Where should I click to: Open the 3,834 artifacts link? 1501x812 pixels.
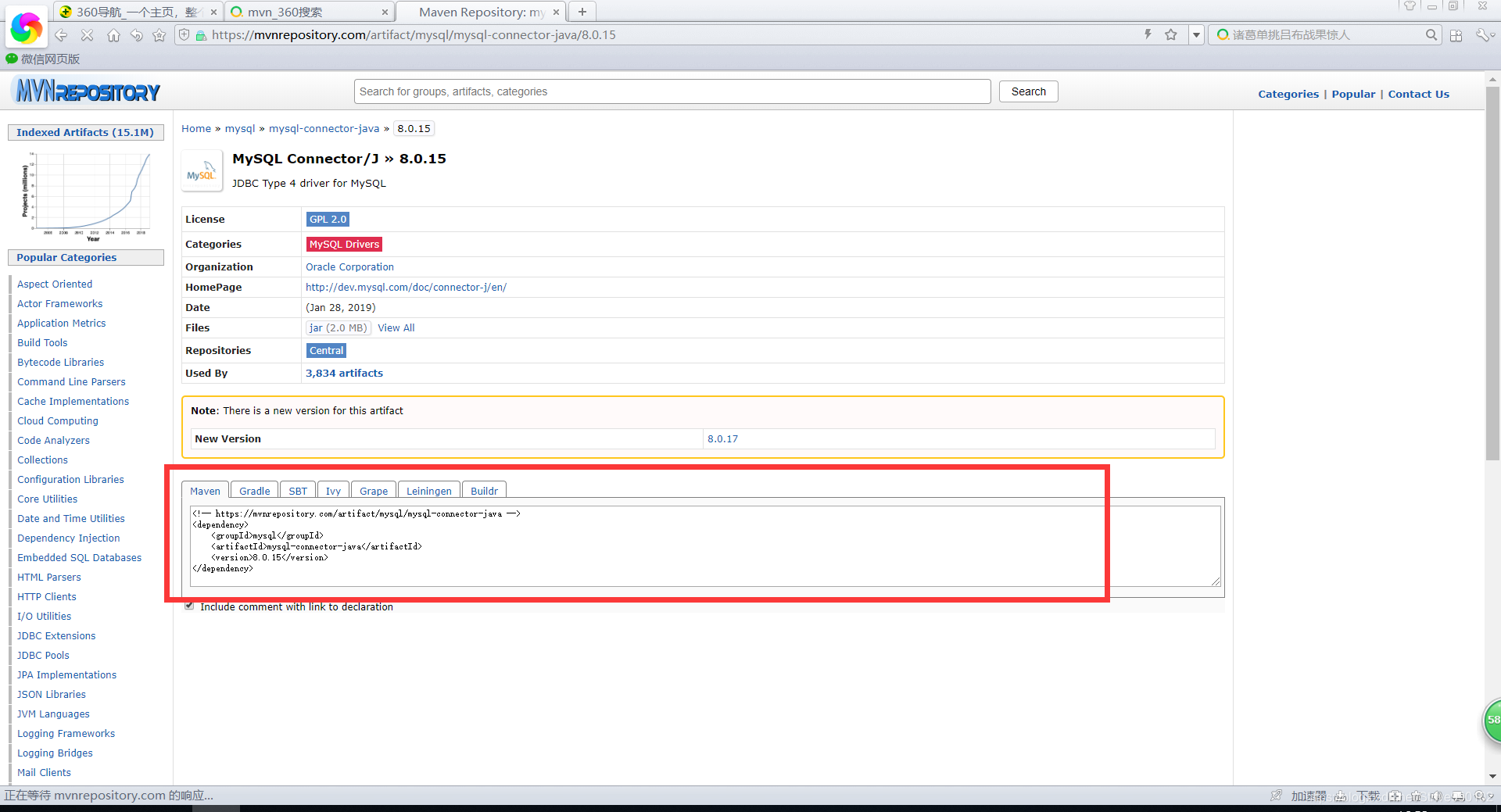coord(344,373)
